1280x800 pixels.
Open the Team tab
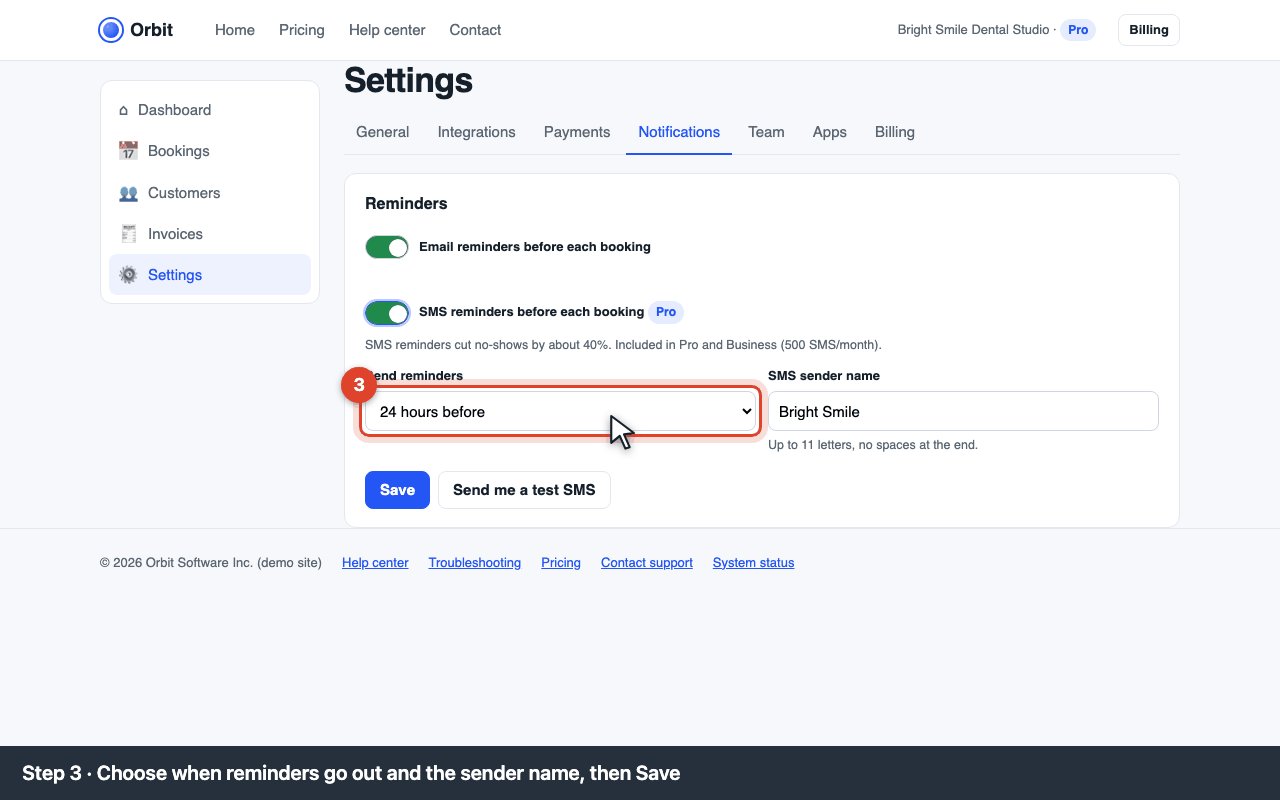coord(766,132)
